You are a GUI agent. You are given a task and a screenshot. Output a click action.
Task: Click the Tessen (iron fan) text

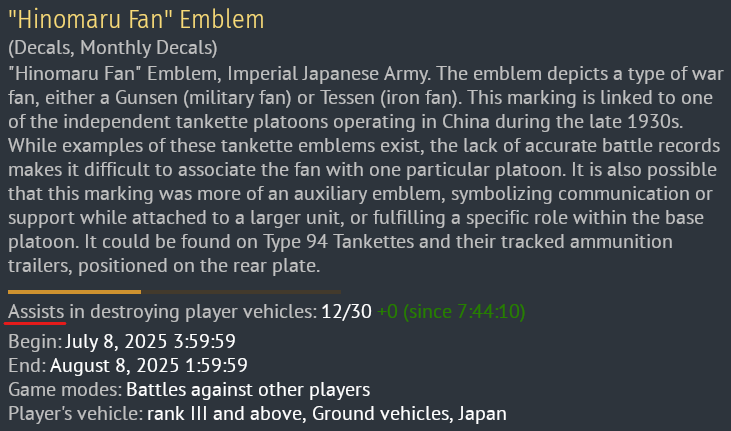pyautogui.click(x=390, y=98)
